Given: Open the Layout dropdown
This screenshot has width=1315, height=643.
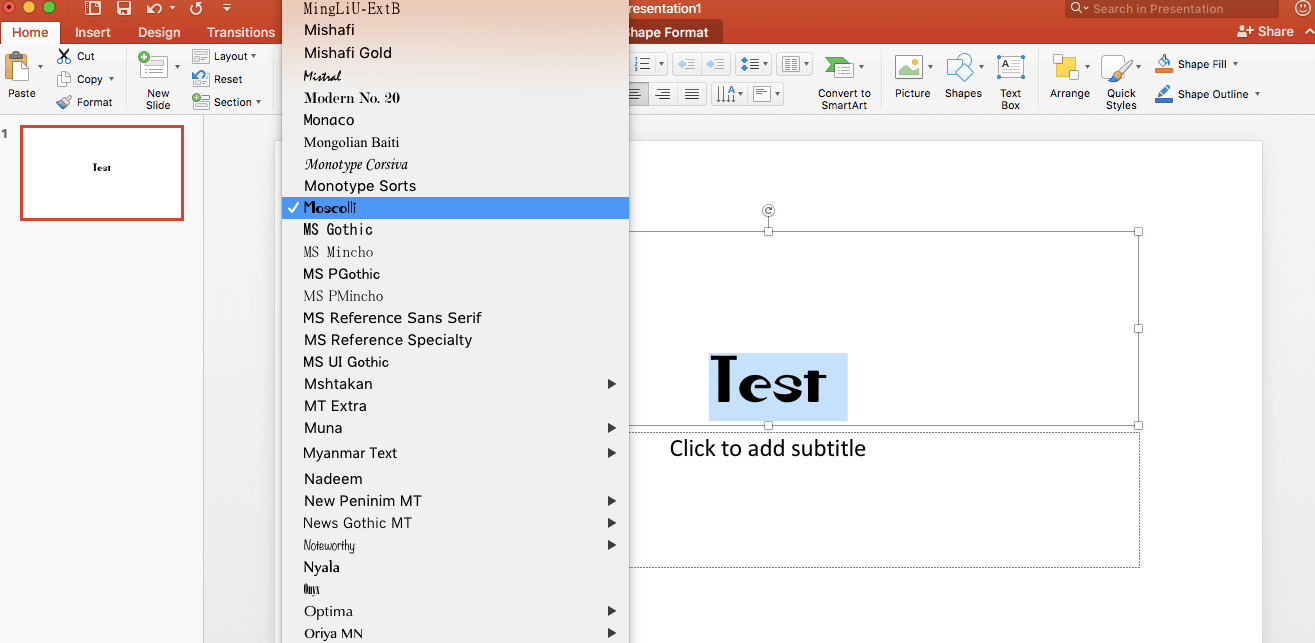Looking at the screenshot, I should point(227,56).
